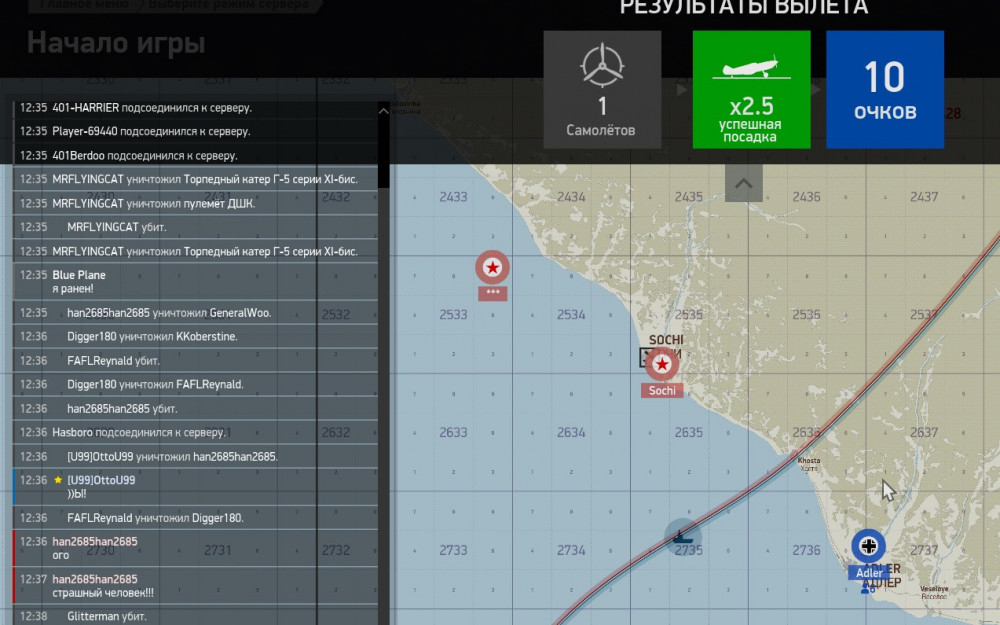Select the line '[U99]OttoU99 уничтожил han2685han2685.'

pos(195,456)
